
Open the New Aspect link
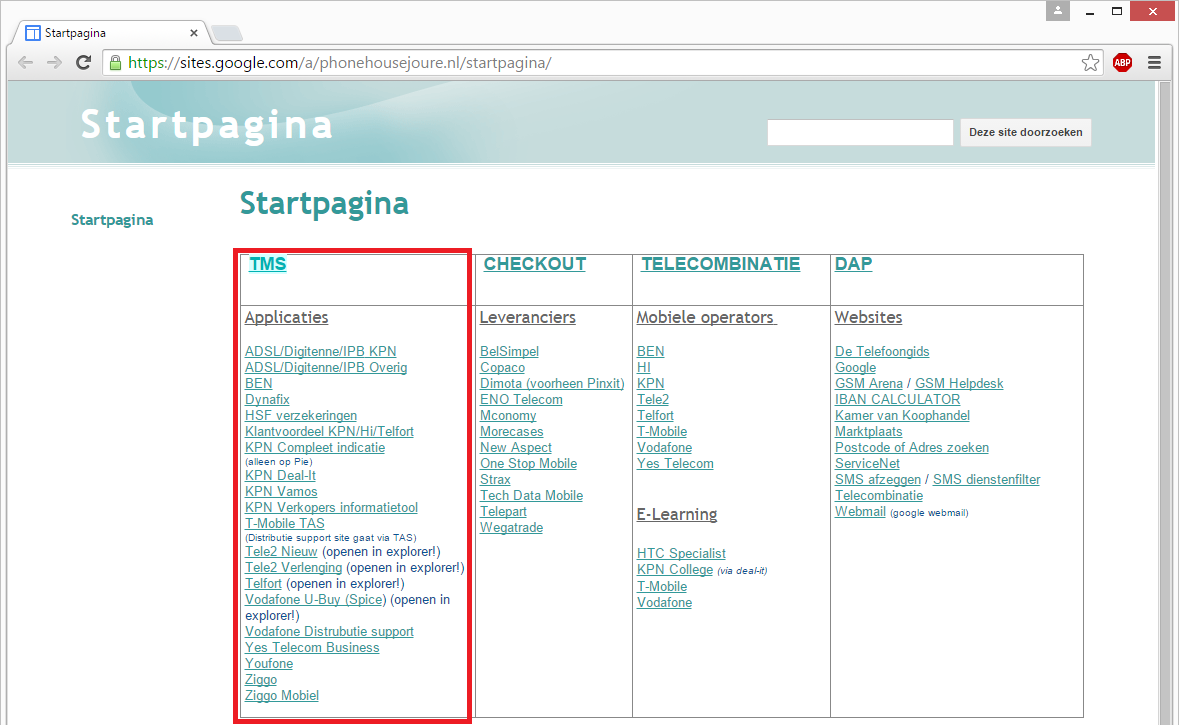coord(516,447)
